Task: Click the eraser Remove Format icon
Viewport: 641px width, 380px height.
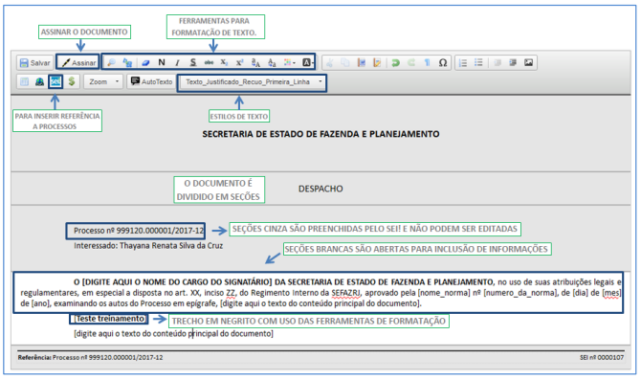Action: click(x=145, y=63)
